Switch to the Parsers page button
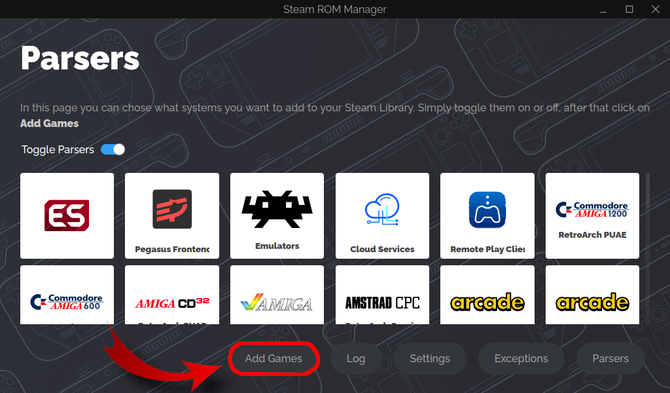670x393 pixels. coord(610,358)
